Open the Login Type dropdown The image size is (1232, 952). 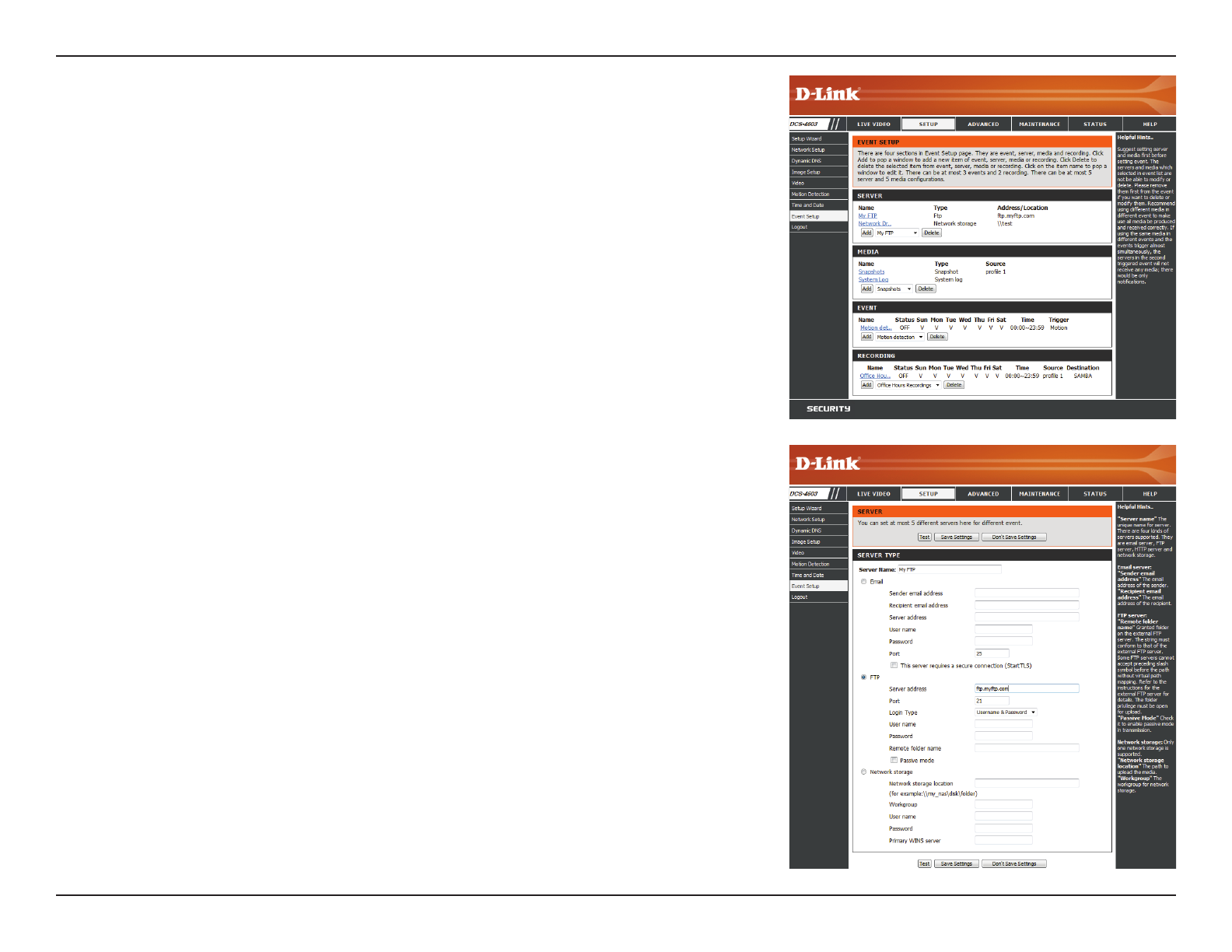(1006, 712)
